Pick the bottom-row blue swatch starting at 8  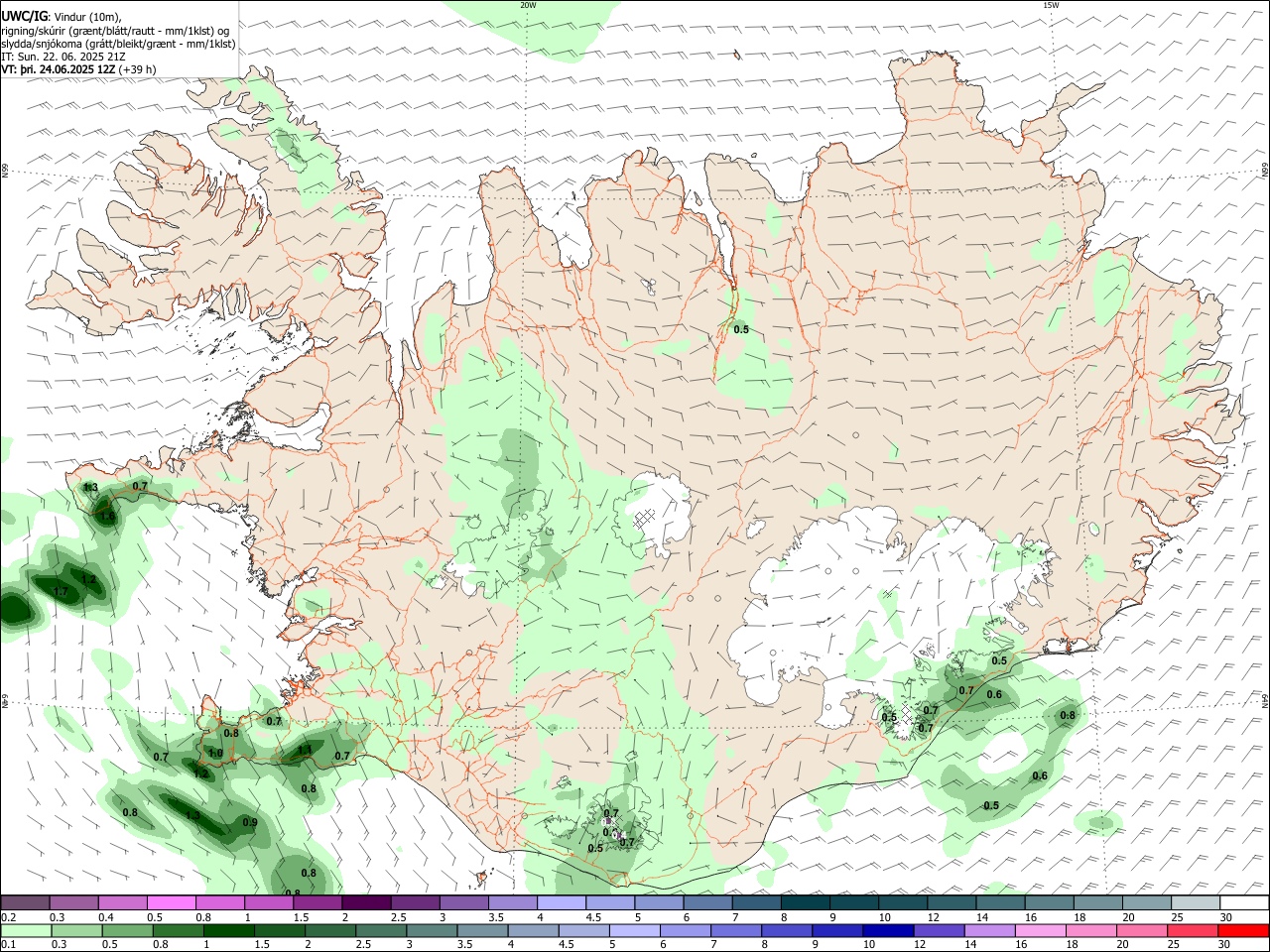(x=787, y=930)
